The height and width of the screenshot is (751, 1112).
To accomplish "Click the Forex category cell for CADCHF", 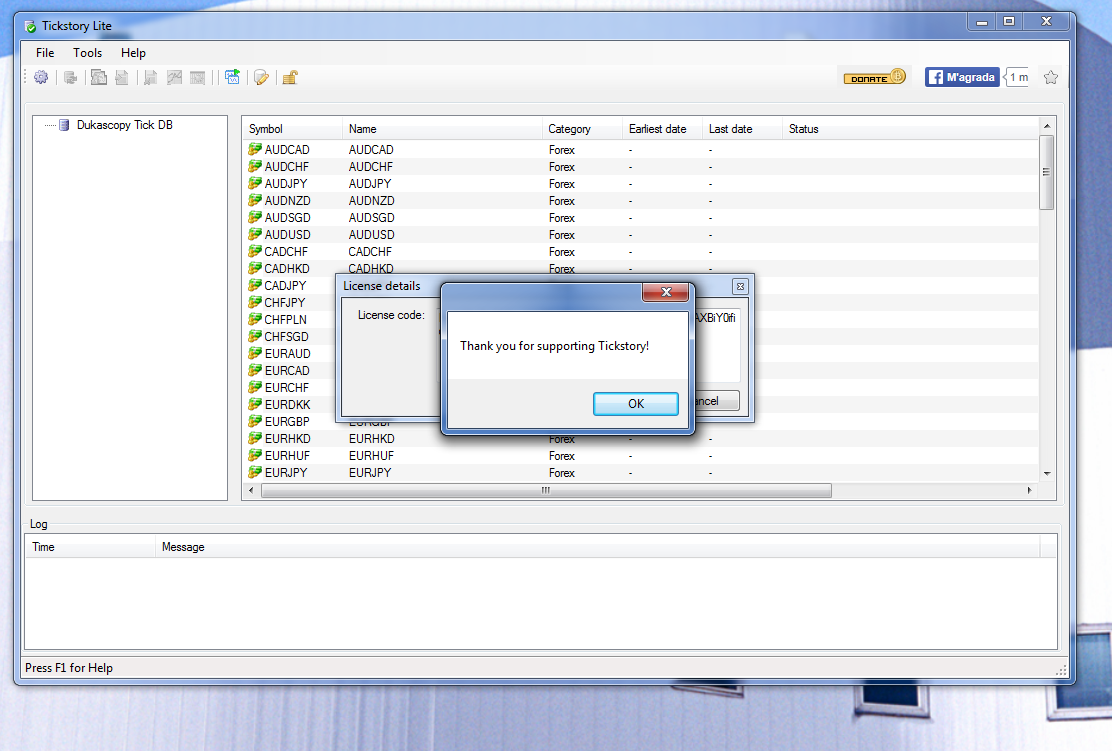I will tap(562, 252).
